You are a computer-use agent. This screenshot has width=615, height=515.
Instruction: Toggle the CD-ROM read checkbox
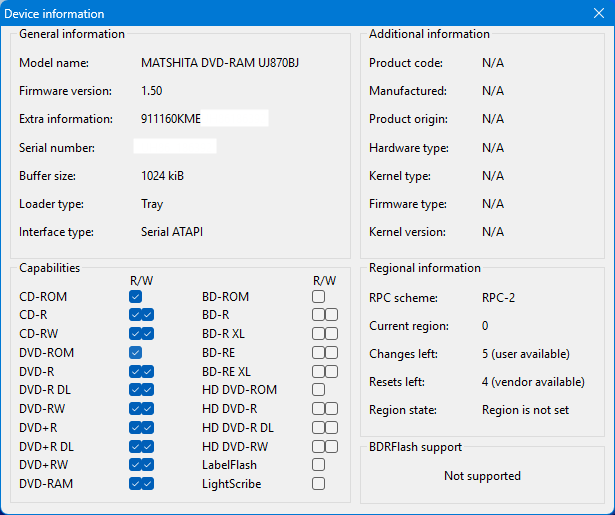[x=135, y=297]
